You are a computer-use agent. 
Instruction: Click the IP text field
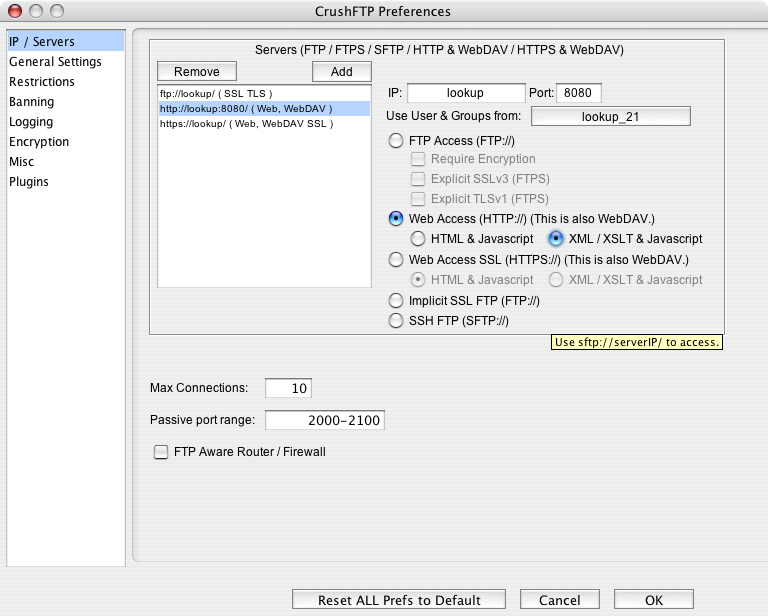466,93
